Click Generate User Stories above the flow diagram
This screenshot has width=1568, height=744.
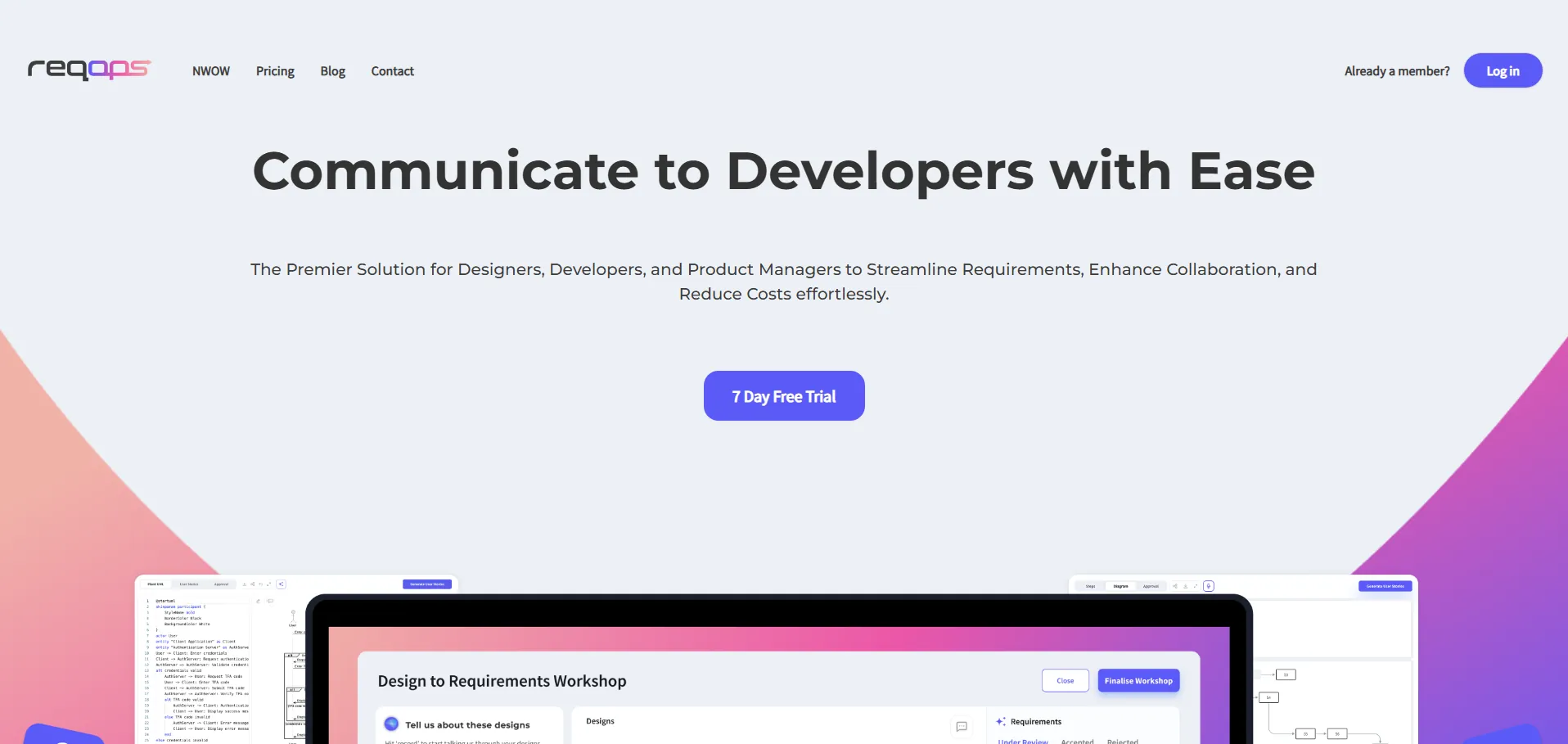[1385, 586]
